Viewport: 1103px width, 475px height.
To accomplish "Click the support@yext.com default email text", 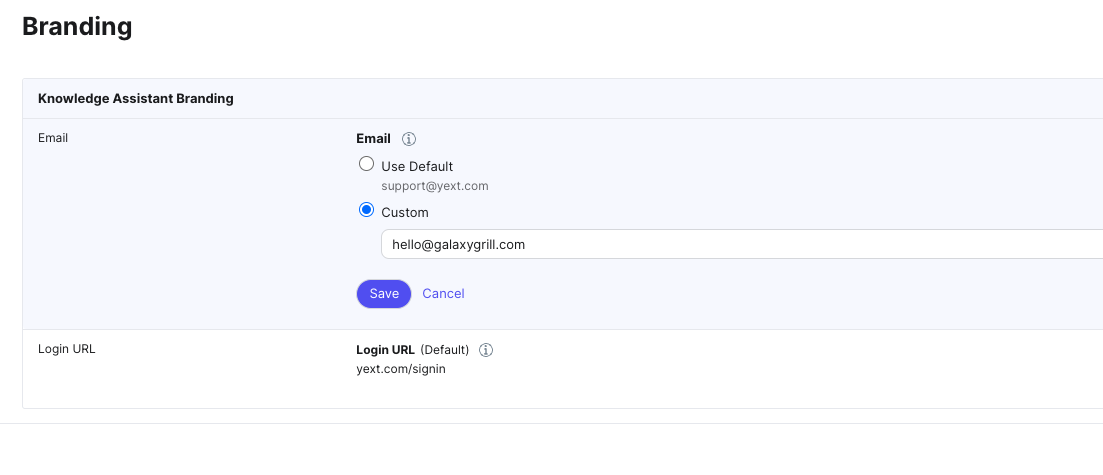I will (434, 186).
